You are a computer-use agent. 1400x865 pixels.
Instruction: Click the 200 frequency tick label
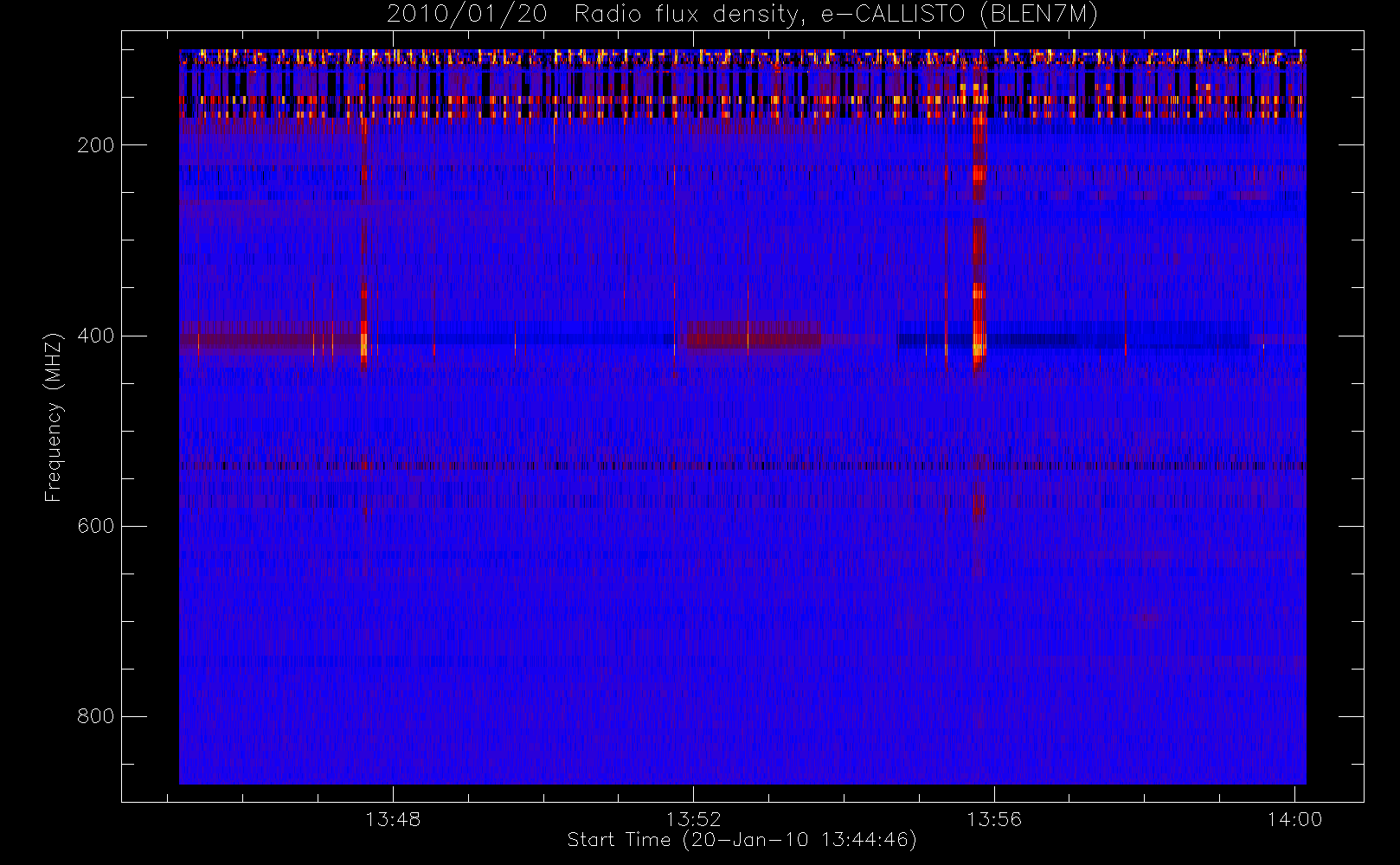(x=95, y=145)
